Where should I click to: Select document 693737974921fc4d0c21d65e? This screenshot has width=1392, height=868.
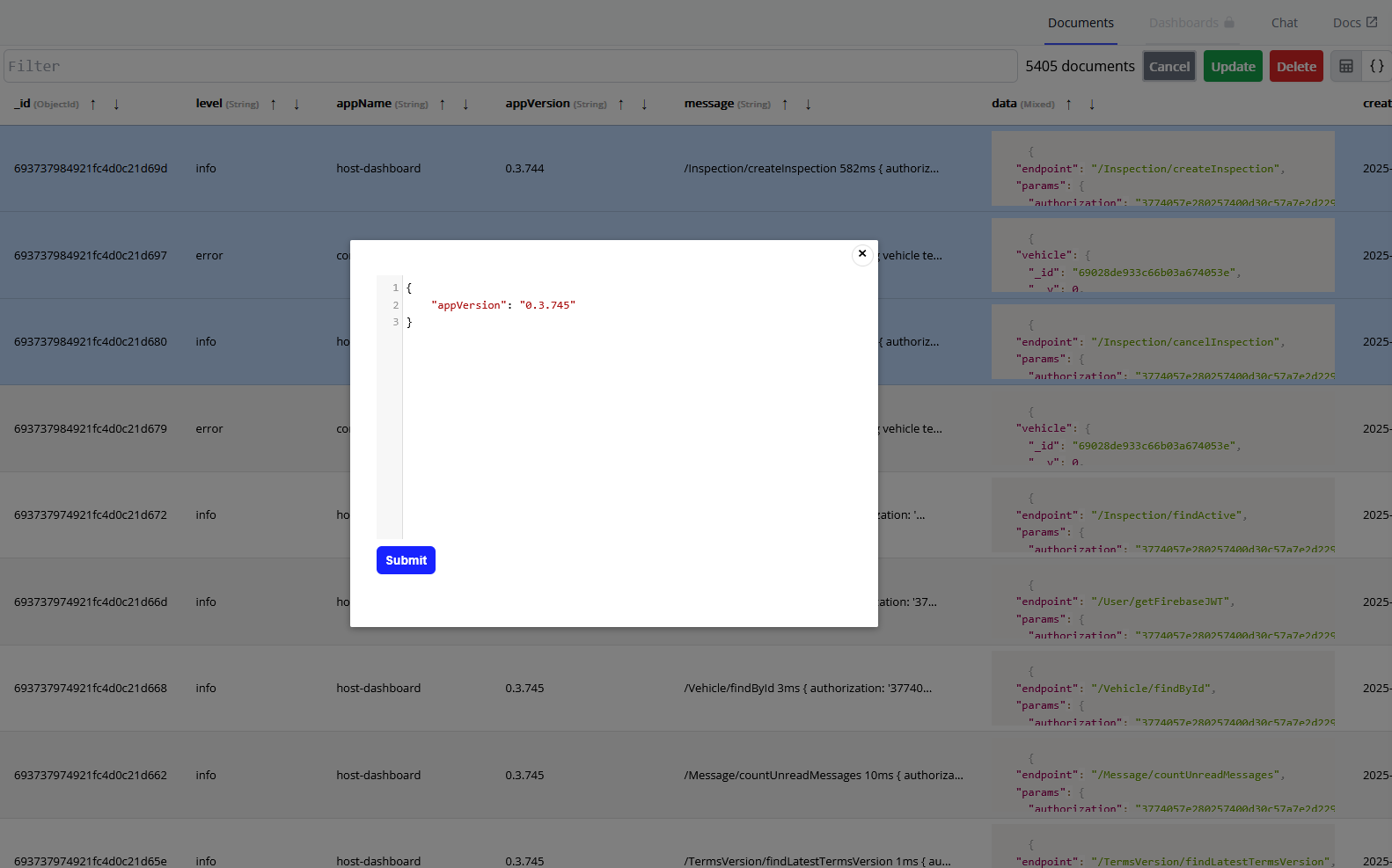coord(91,861)
